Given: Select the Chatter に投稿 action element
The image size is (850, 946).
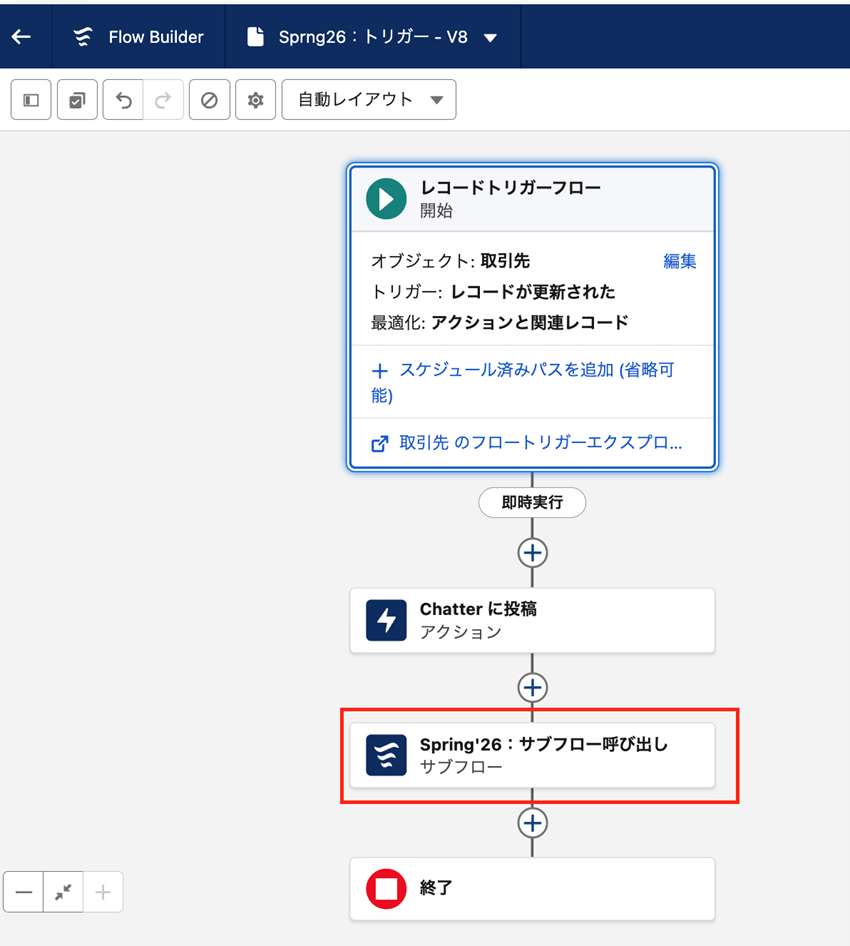Looking at the screenshot, I should [x=532, y=620].
